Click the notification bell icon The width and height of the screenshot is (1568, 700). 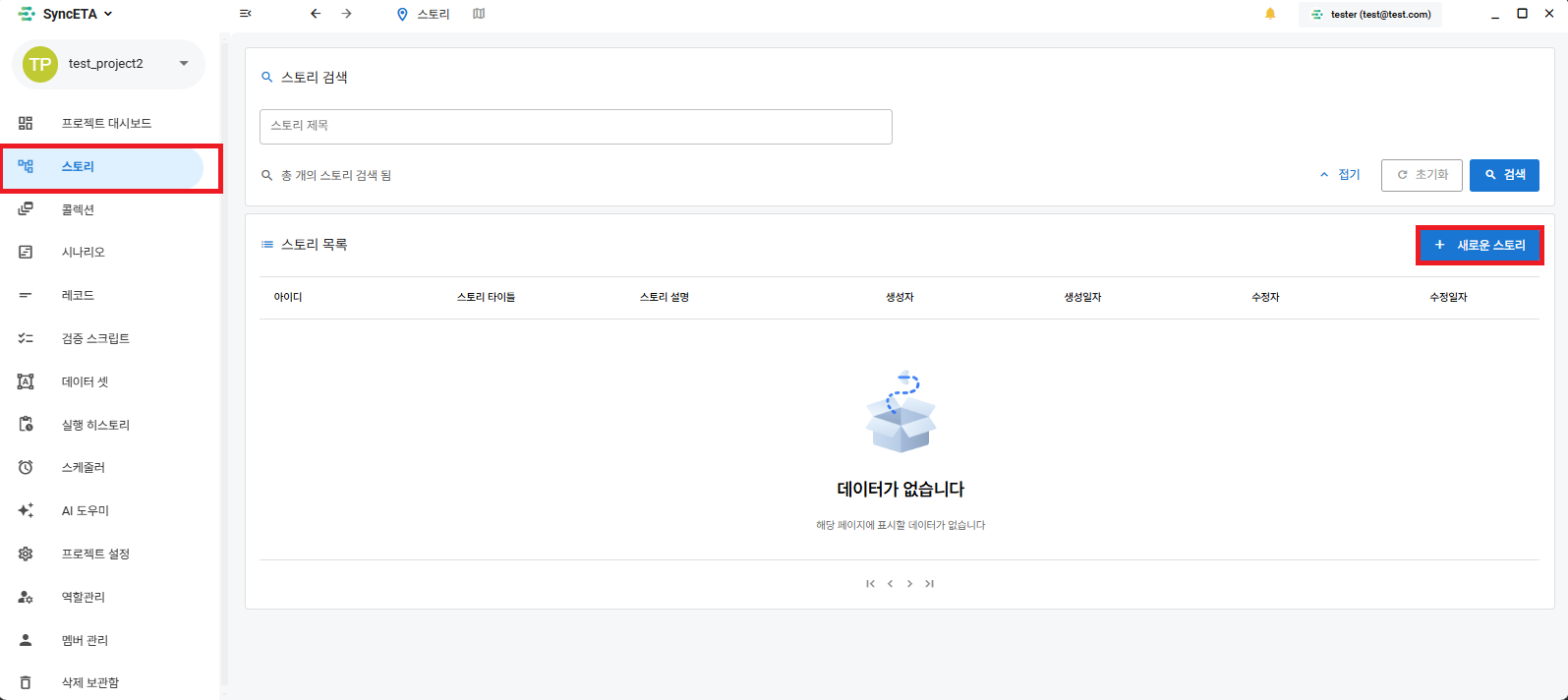(x=1270, y=14)
